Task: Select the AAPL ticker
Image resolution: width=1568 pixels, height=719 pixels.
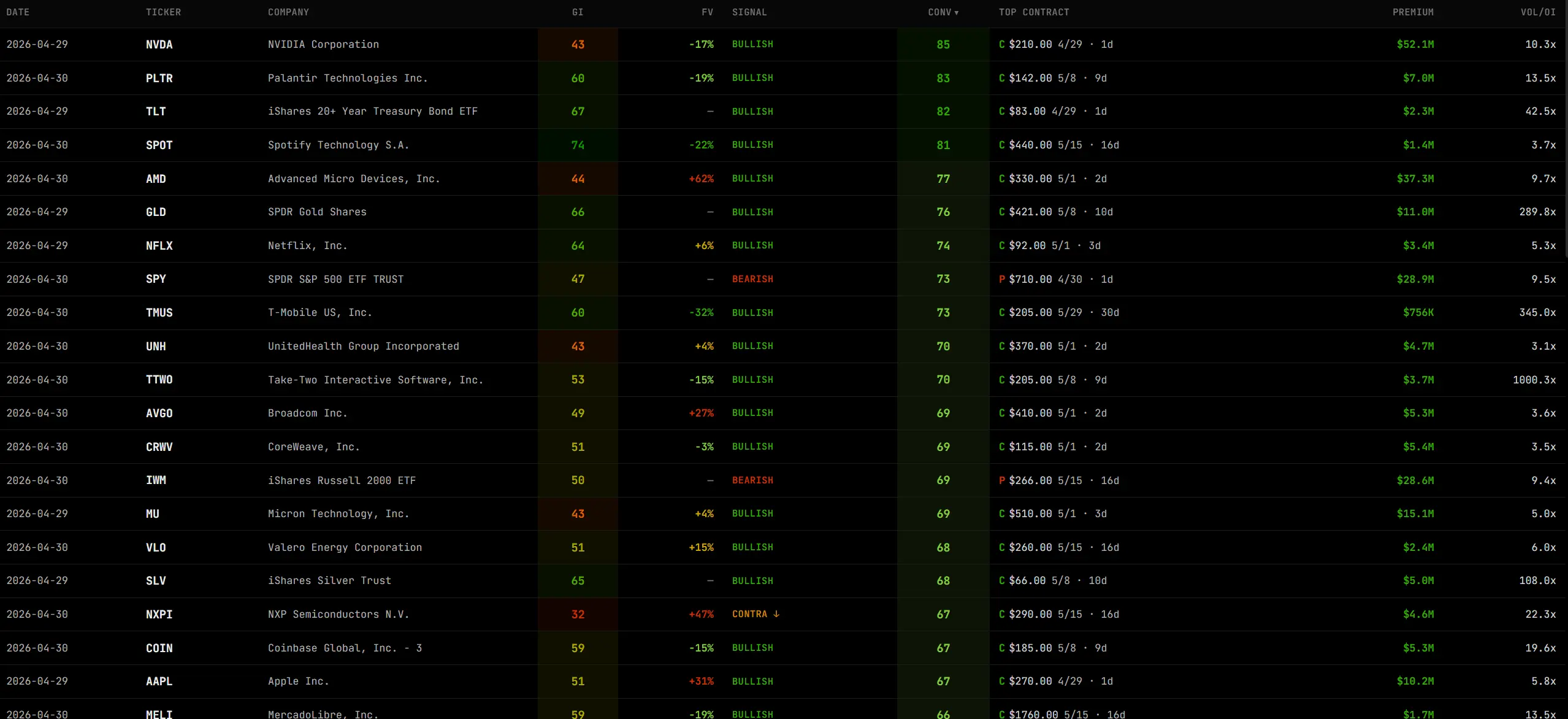Action: (159, 682)
